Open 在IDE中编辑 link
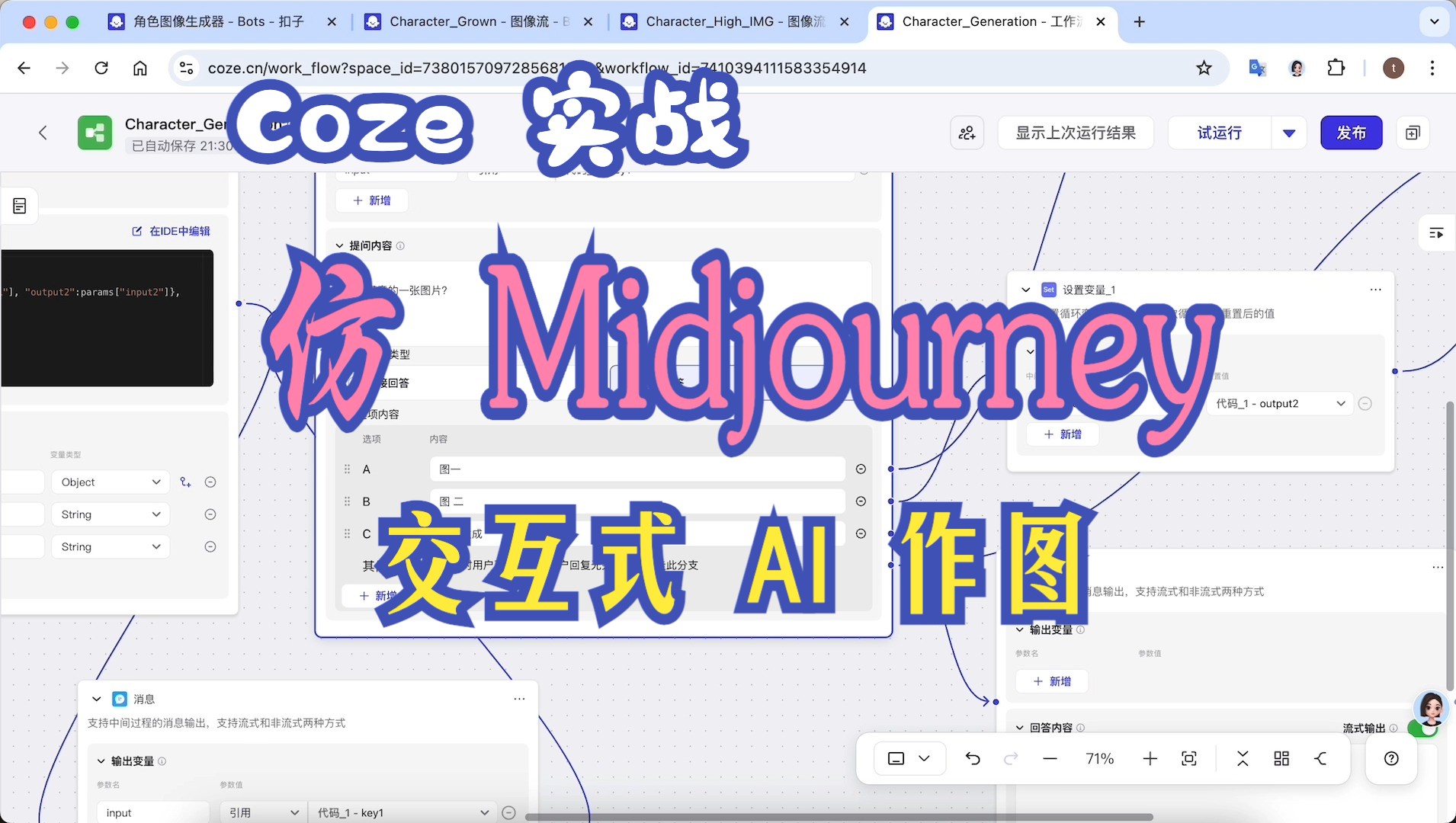Image resolution: width=1456 pixels, height=823 pixels. [171, 231]
